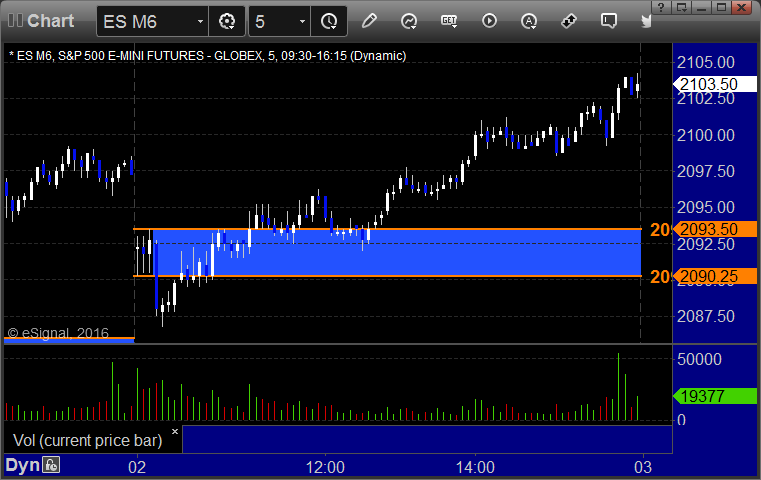Open the symbol settings gear menu
The width and height of the screenshot is (761, 480).
pyautogui.click(x=227, y=21)
